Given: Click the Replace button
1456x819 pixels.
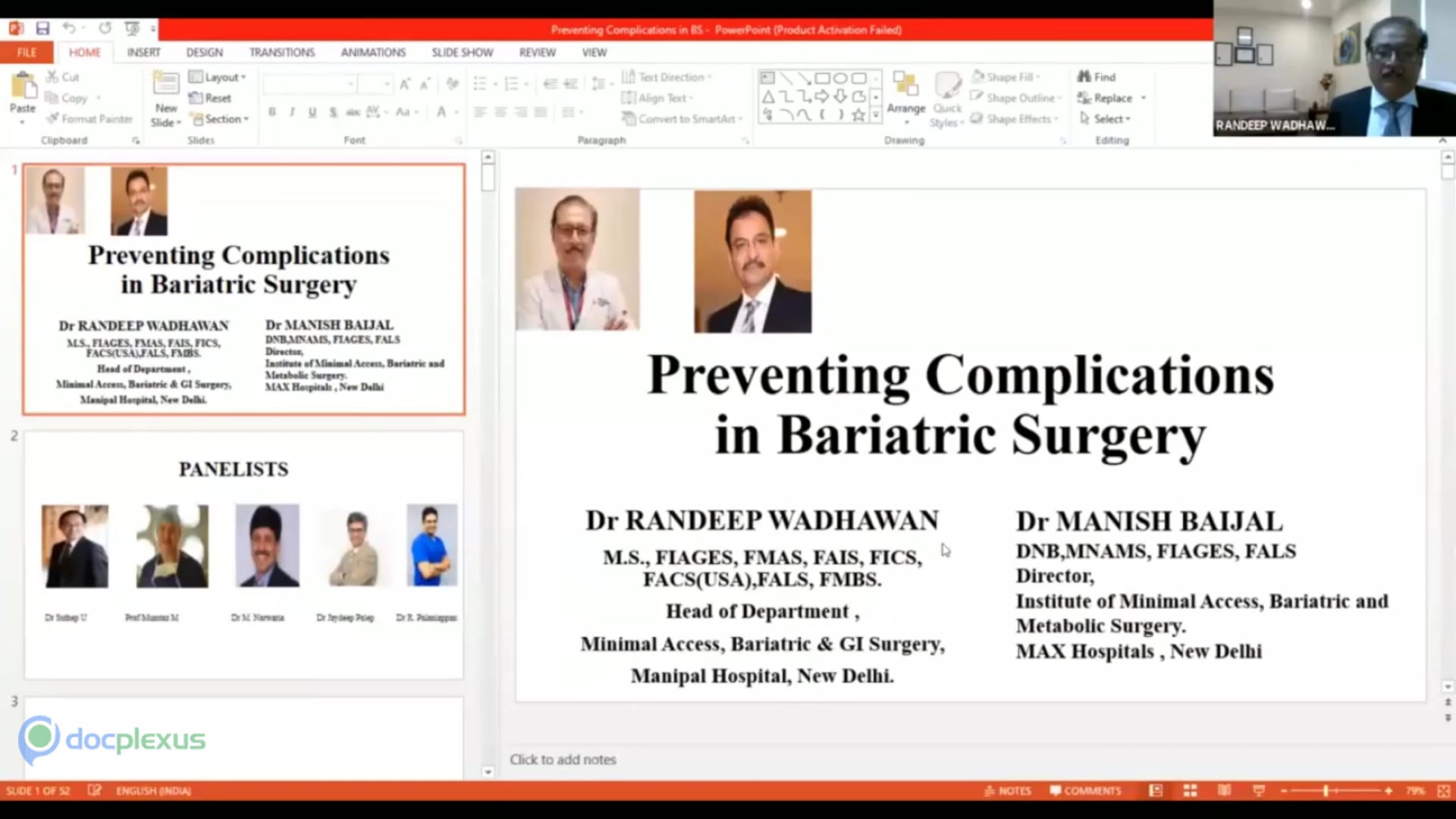Looking at the screenshot, I should pos(1105,98).
